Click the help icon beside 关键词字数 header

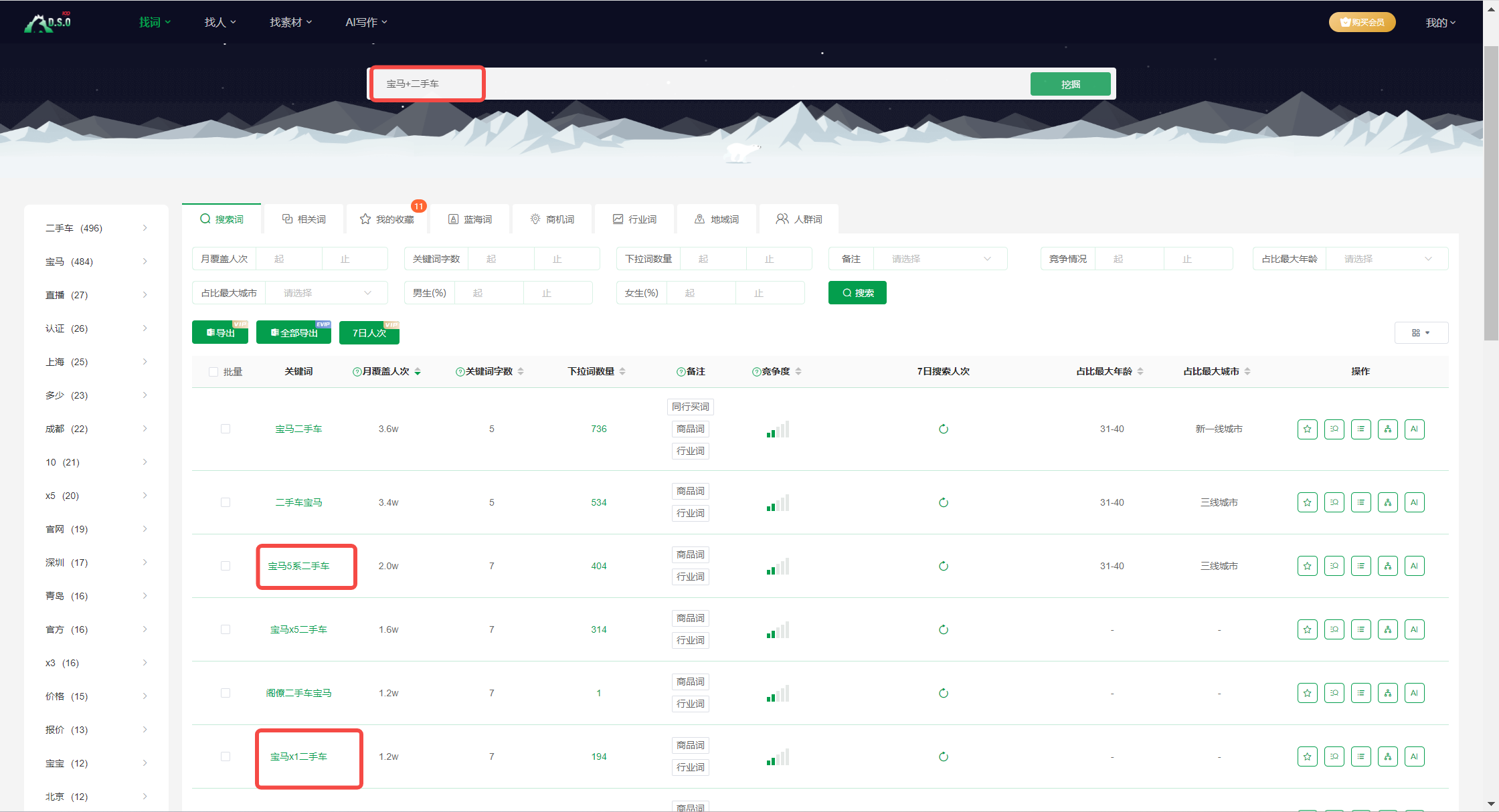point(460,372)
